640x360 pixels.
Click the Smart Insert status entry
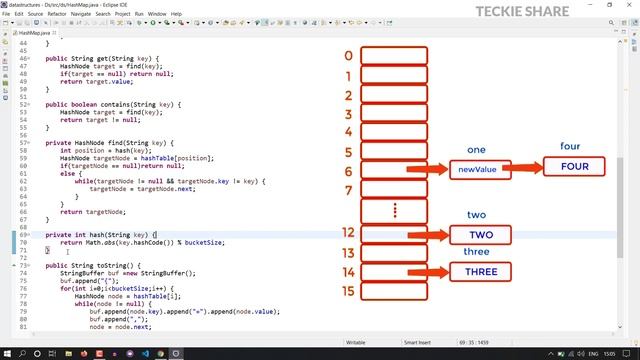tap(417, 342)
